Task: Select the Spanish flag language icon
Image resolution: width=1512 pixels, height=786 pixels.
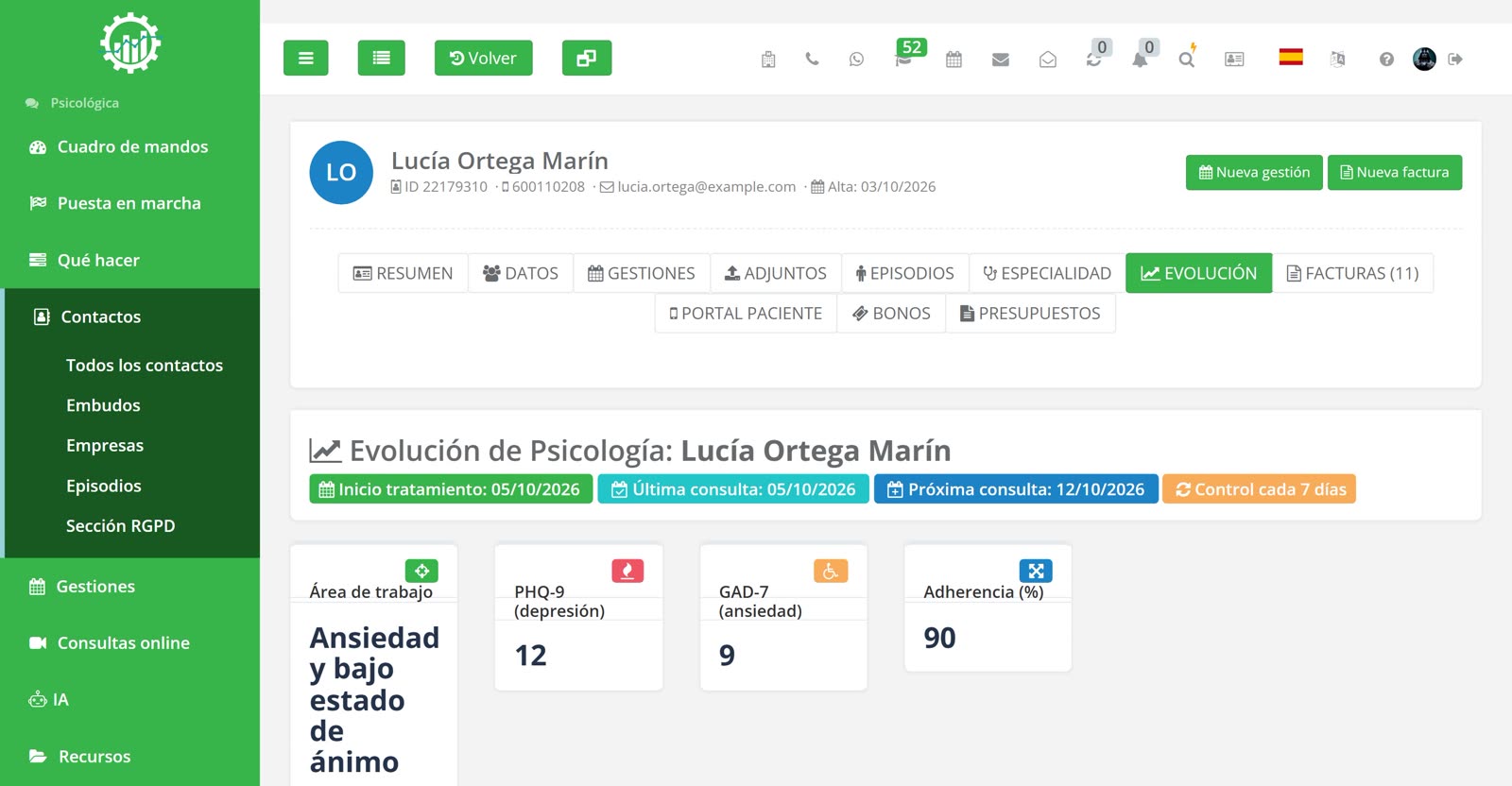Action: 1291,57
